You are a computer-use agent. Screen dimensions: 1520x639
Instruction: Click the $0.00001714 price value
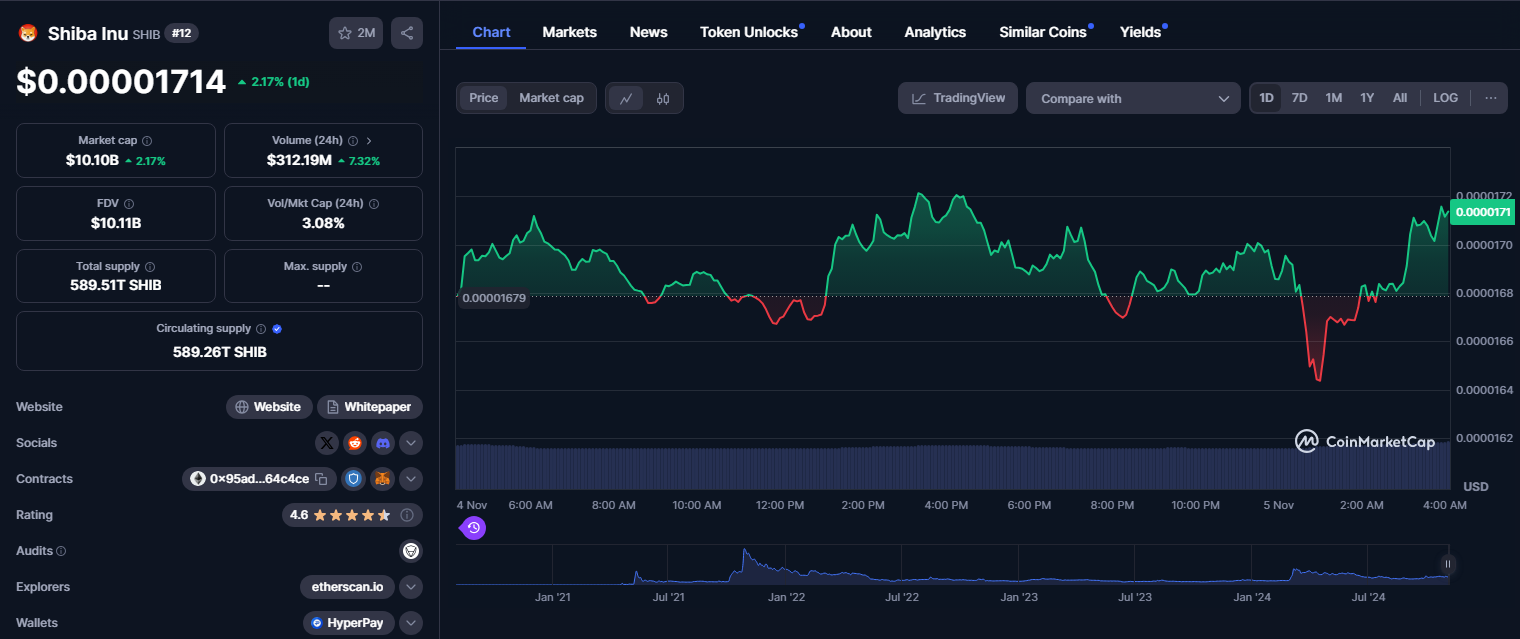coord(121,81)
